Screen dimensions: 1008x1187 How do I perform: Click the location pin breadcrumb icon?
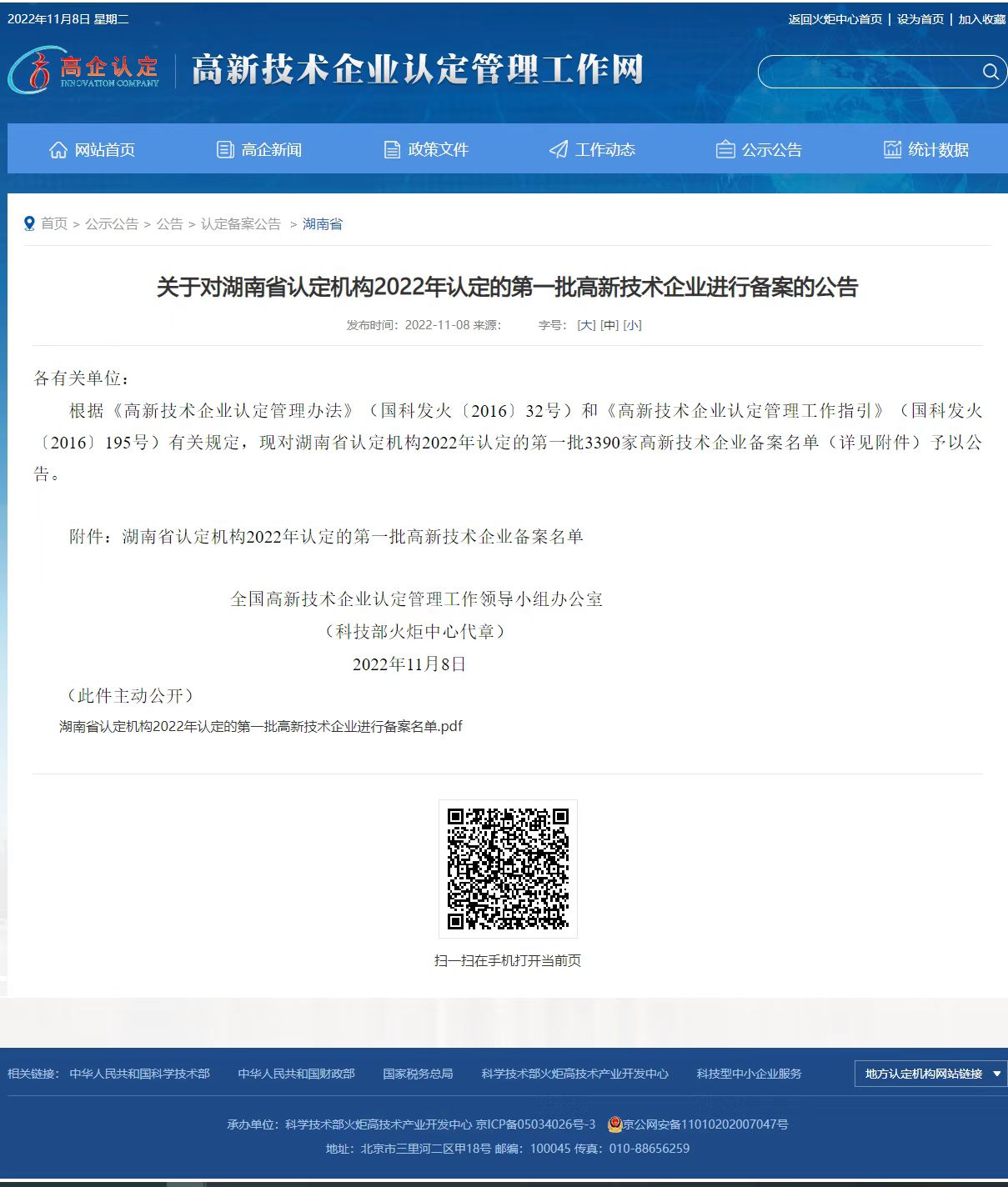click(x=30, y=223)
